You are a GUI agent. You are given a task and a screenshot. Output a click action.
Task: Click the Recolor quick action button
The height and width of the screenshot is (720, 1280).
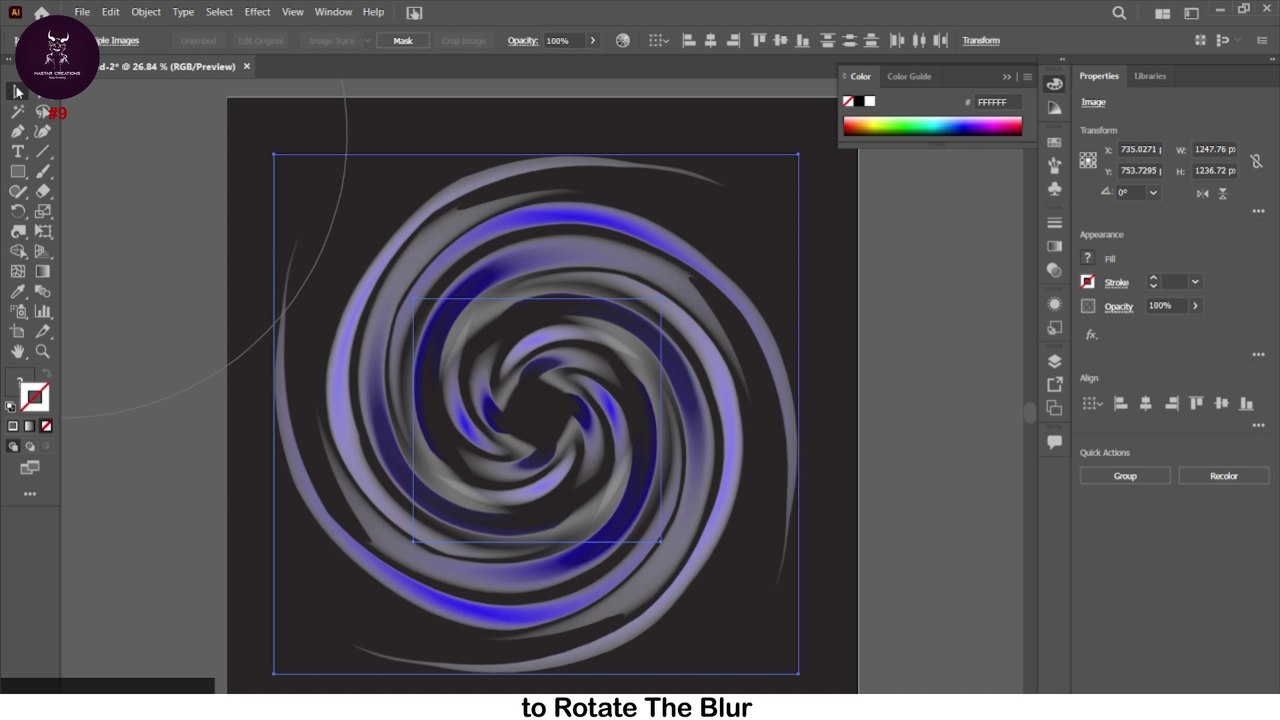[x=1224, y=476]
